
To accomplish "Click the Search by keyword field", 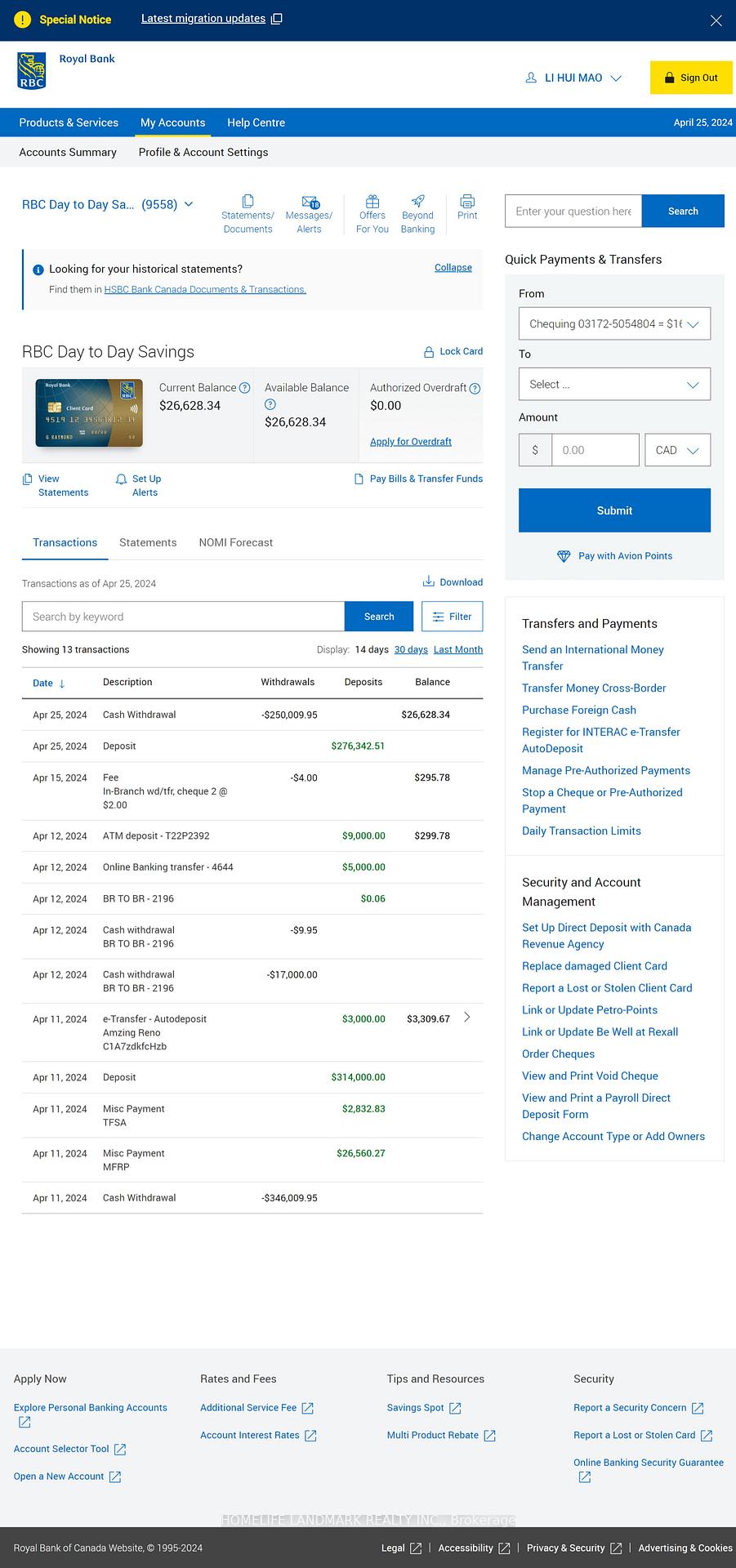I will click(183, 617).
